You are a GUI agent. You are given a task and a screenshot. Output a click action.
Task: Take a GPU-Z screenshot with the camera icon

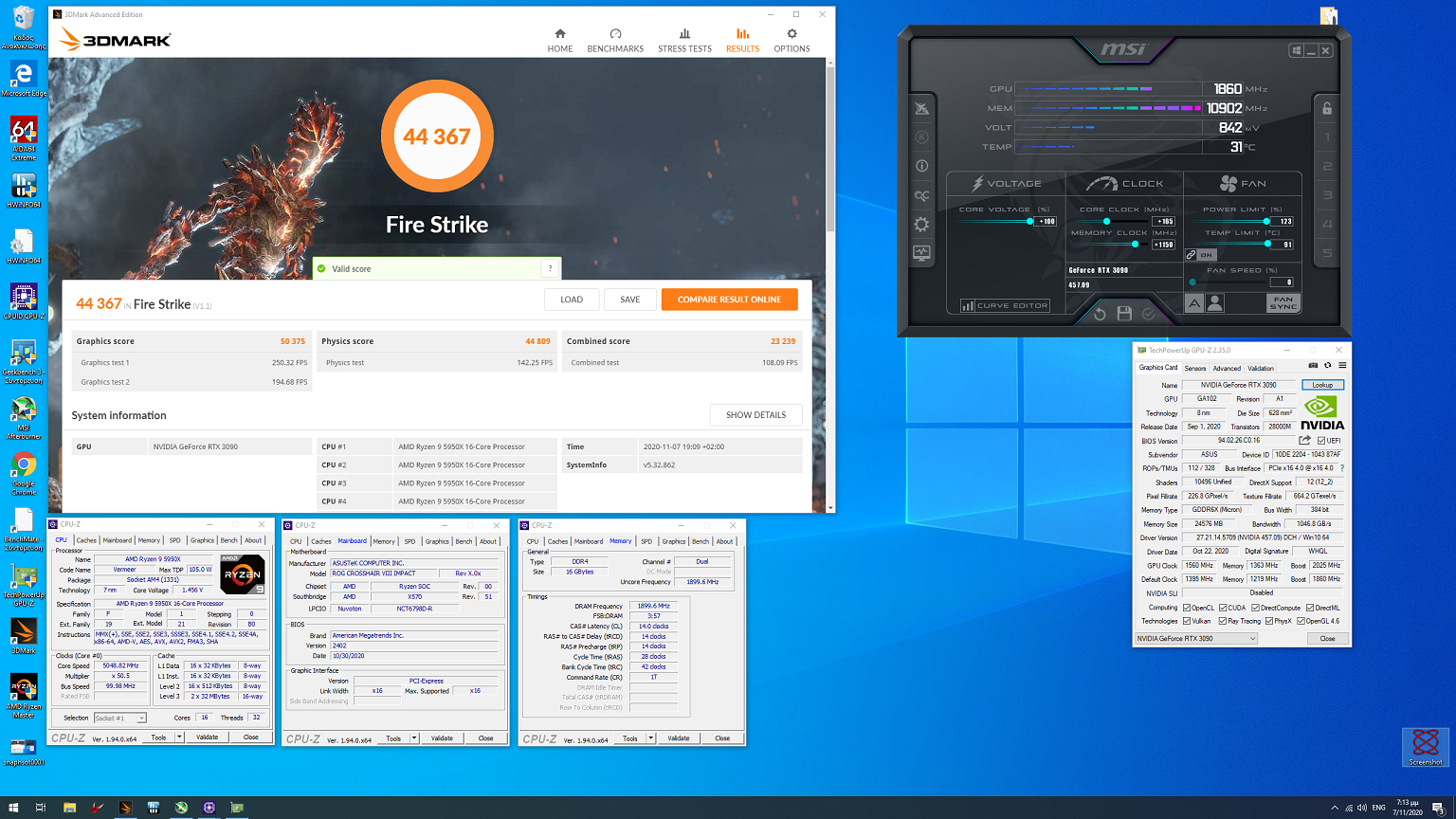[x=1313, y=366]
